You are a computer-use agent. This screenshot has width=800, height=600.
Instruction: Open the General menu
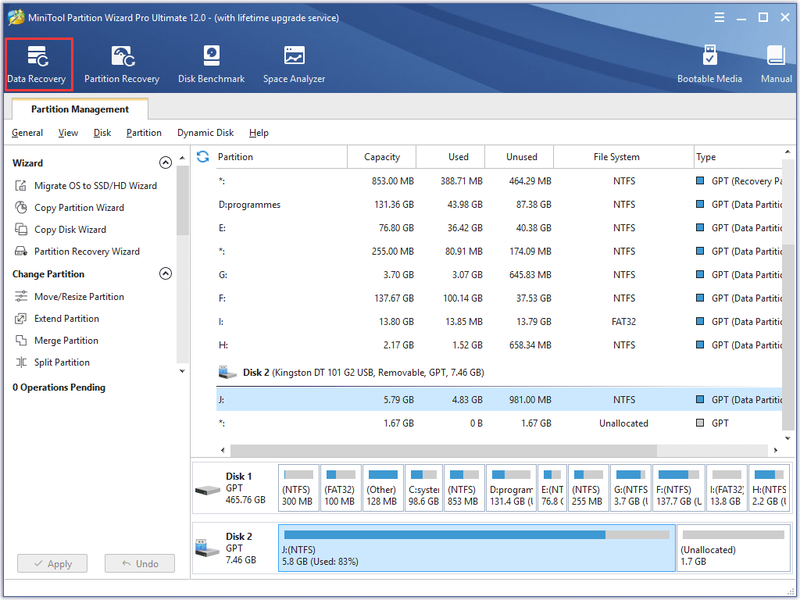coord(27,133)
